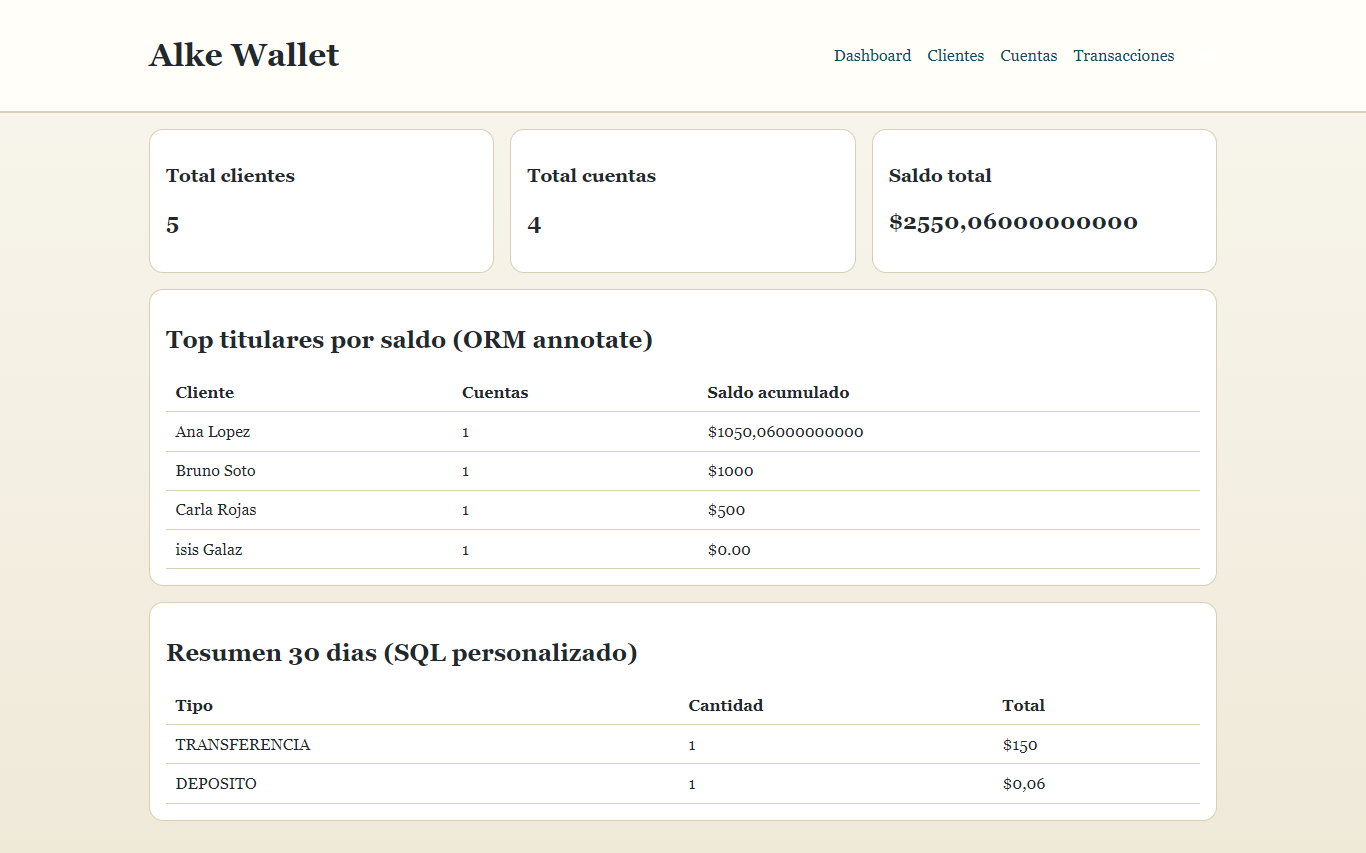The height and width of the screenshot is (853, 1366).
Task: Select client Ana Lopez
Action: point(212,432)
